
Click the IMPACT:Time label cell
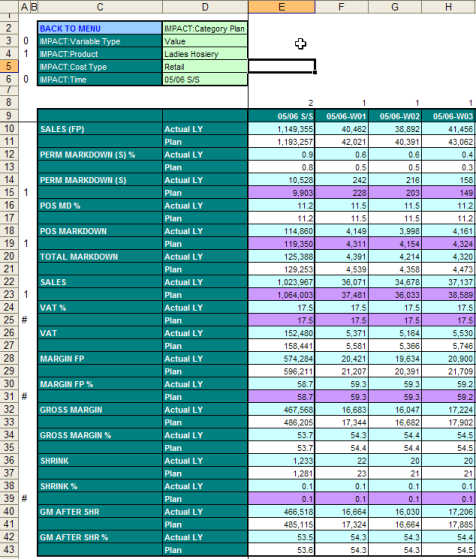coord(100,80)
